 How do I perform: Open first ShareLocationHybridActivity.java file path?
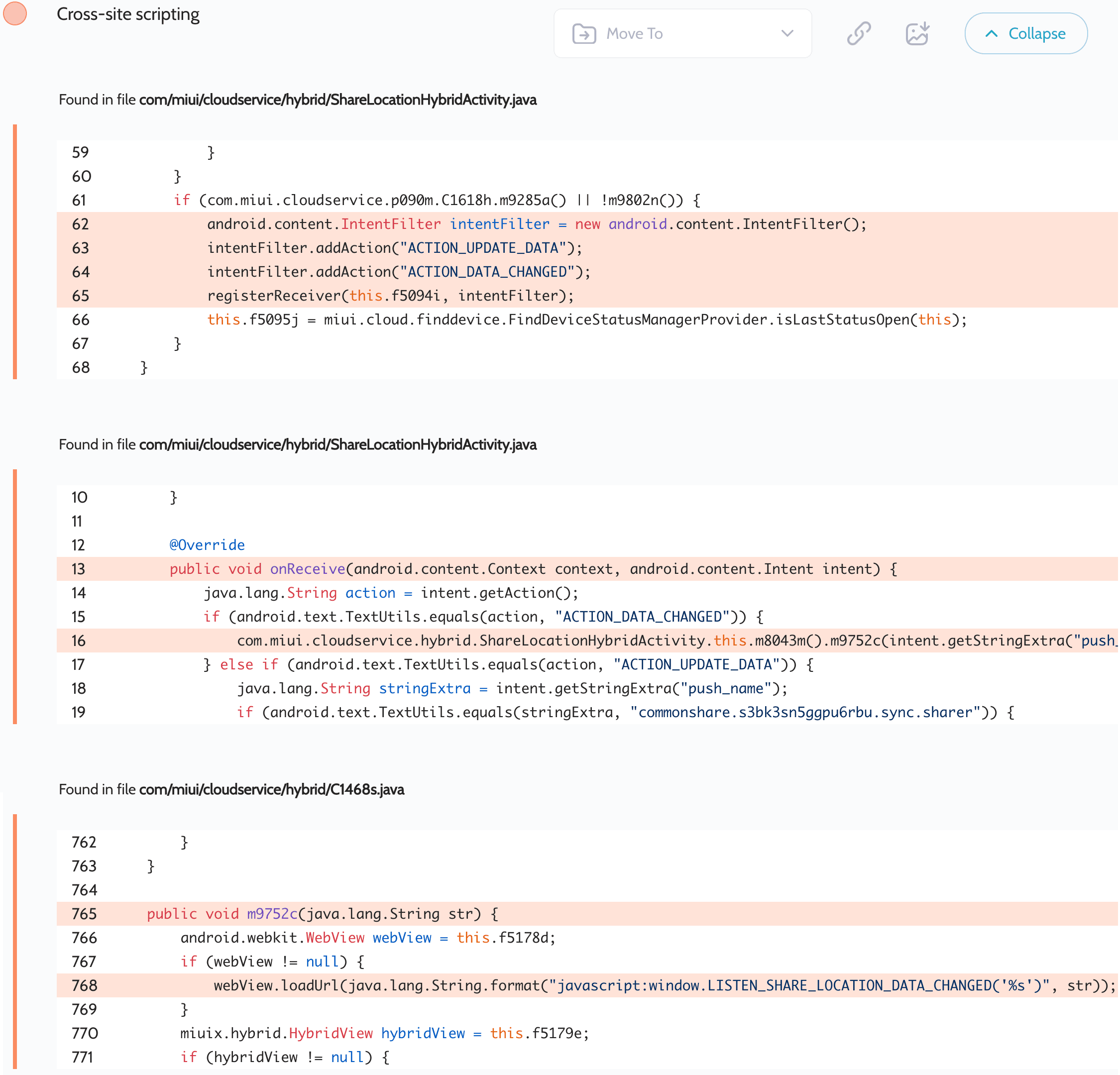[337, 100]
